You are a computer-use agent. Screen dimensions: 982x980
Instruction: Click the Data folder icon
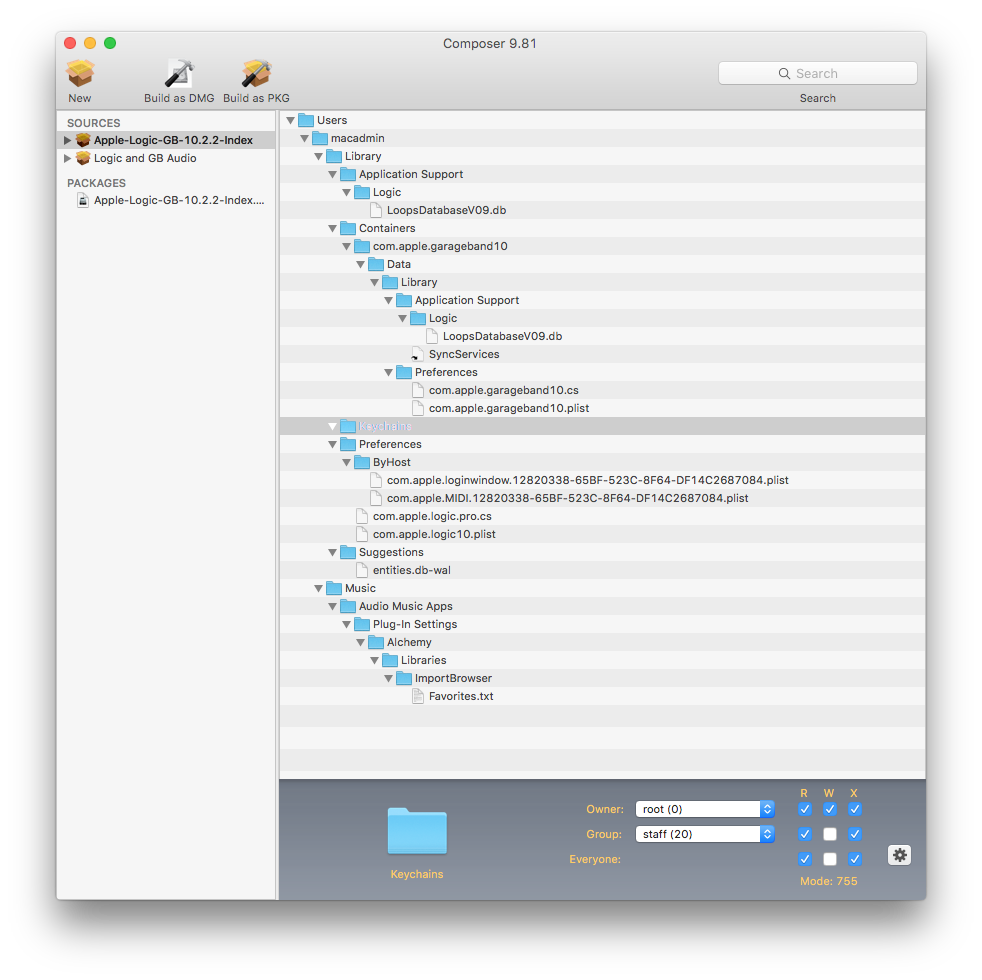pyautogui.click(x=376, y=265)
